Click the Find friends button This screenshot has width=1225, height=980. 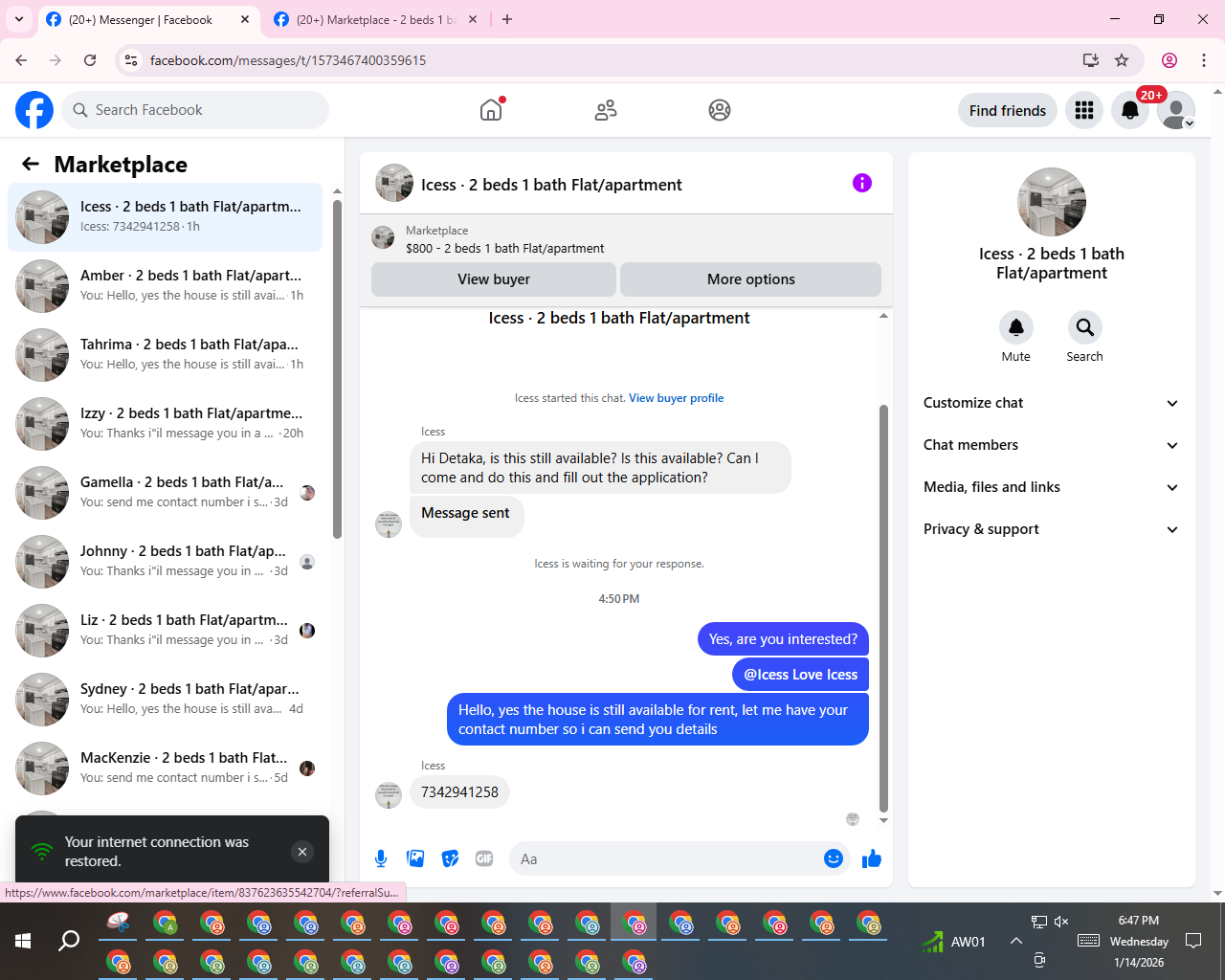(x=1008, y=110)
